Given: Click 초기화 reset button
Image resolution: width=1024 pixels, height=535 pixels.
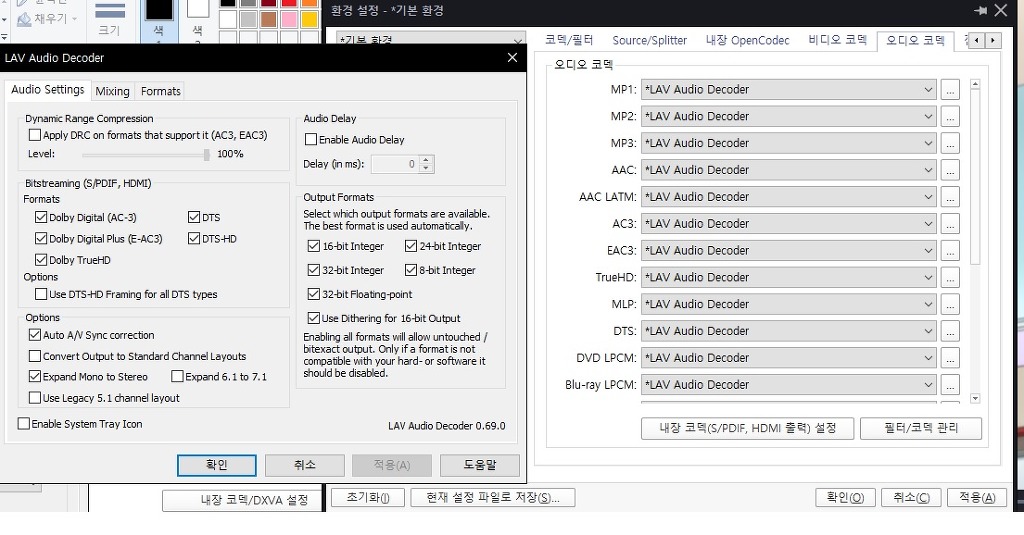Looking at the screenshot, I should tap(368, 497).
